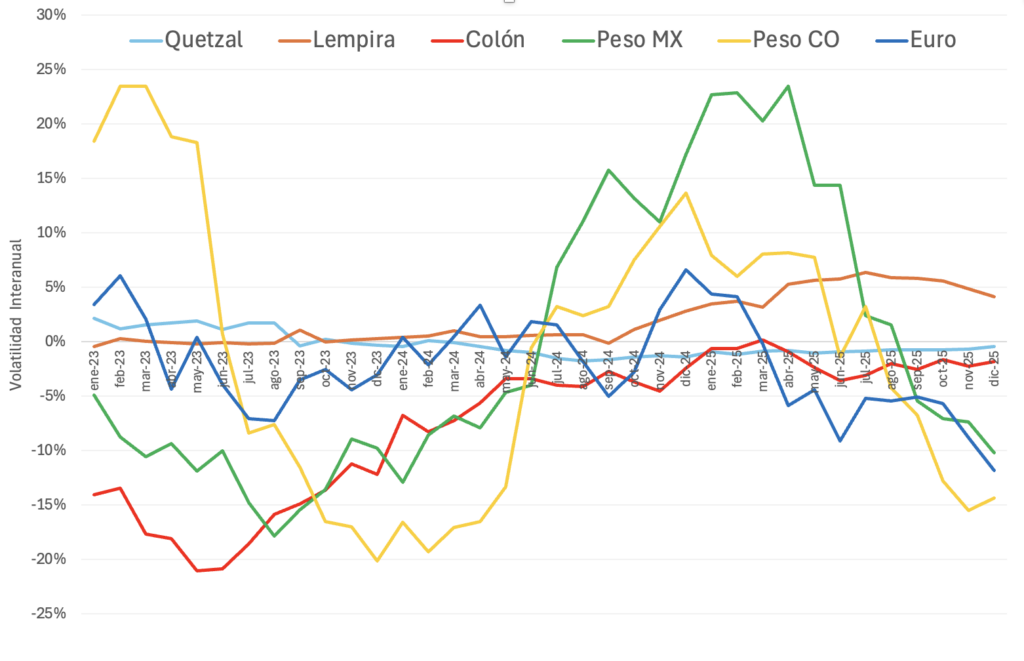
Task: Click the red Colón legend line marker
Action: (443, 41)
